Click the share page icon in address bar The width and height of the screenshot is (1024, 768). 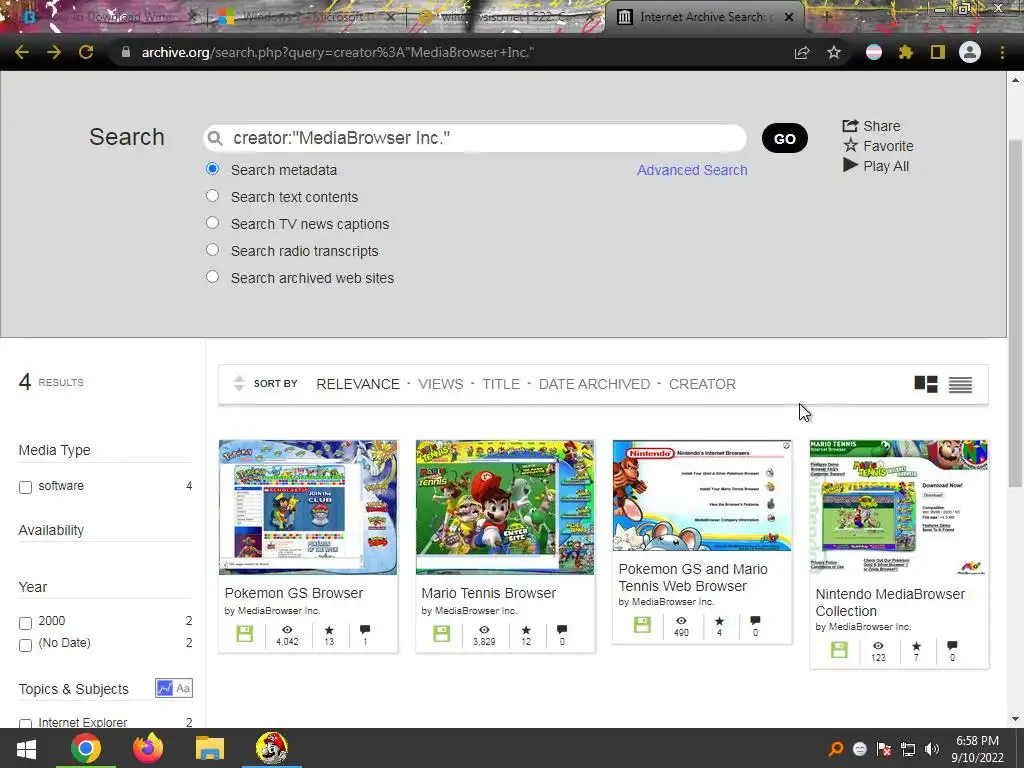pyautogui.click(x=802, y=53)
